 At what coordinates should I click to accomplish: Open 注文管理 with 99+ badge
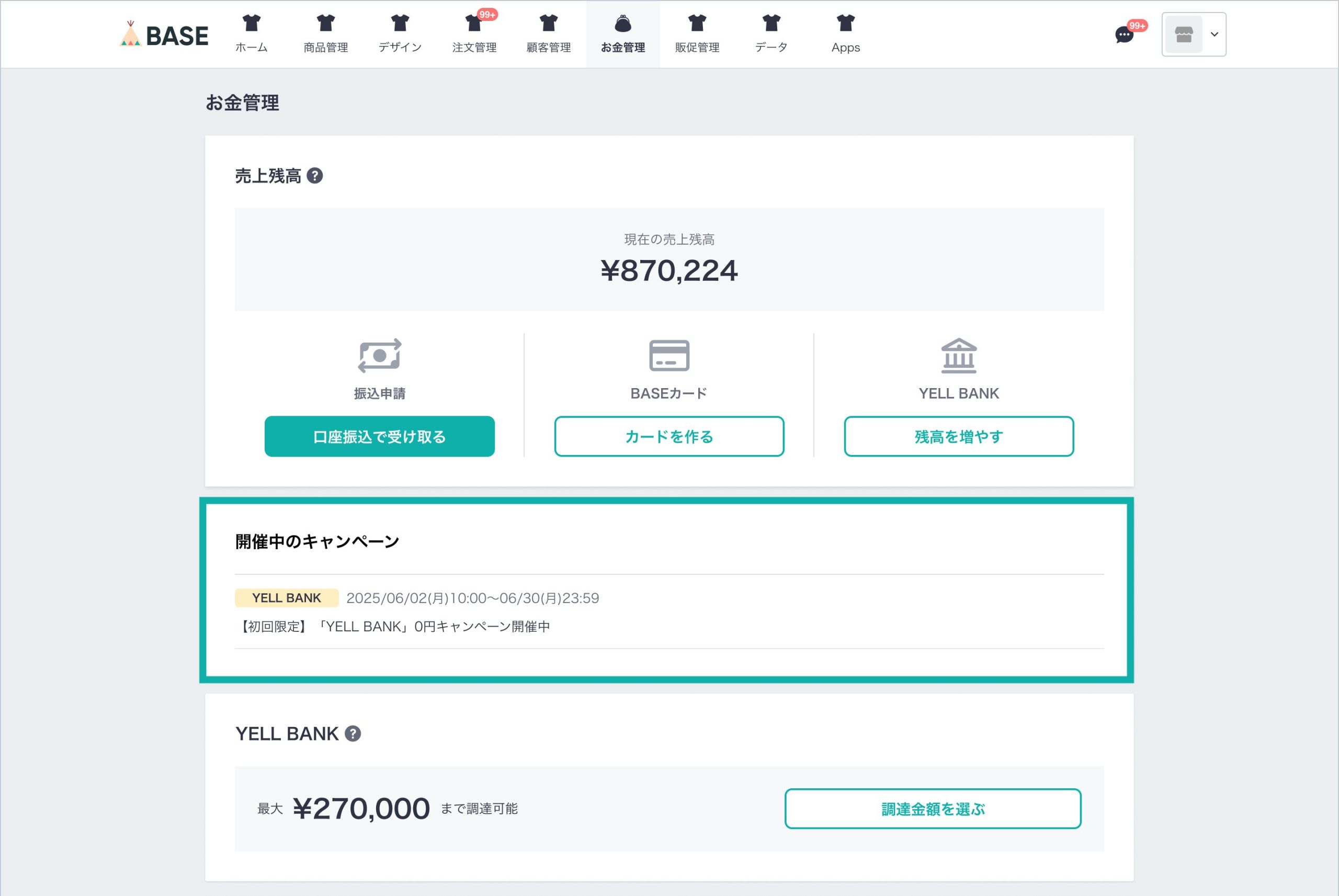(x=474, y=33)
